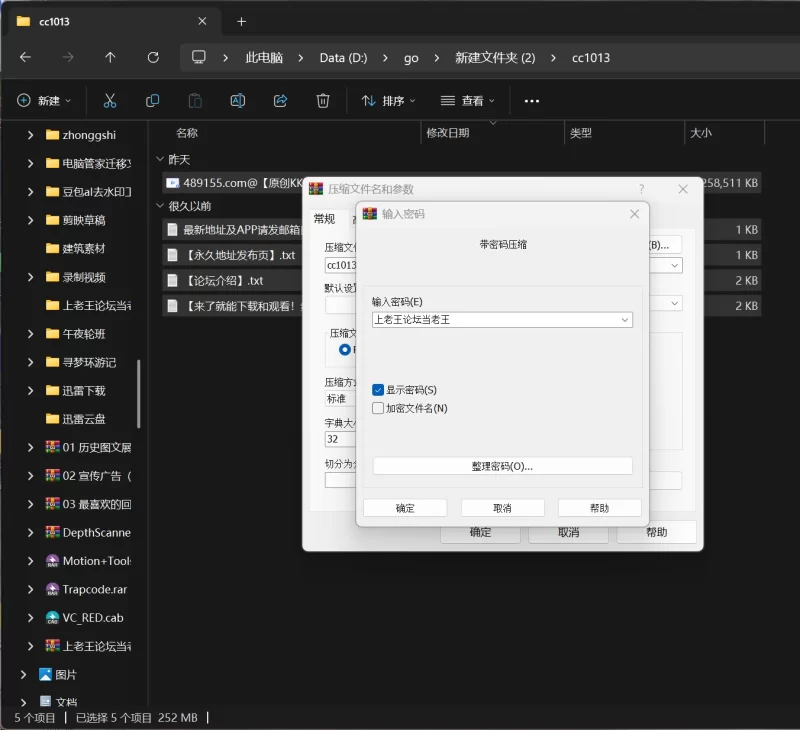
Task: Select the 图片 pictures library
Action: point(58,674)
